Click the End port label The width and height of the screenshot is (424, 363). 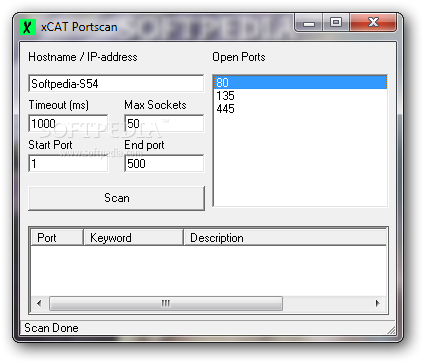[x=144, y=145]
